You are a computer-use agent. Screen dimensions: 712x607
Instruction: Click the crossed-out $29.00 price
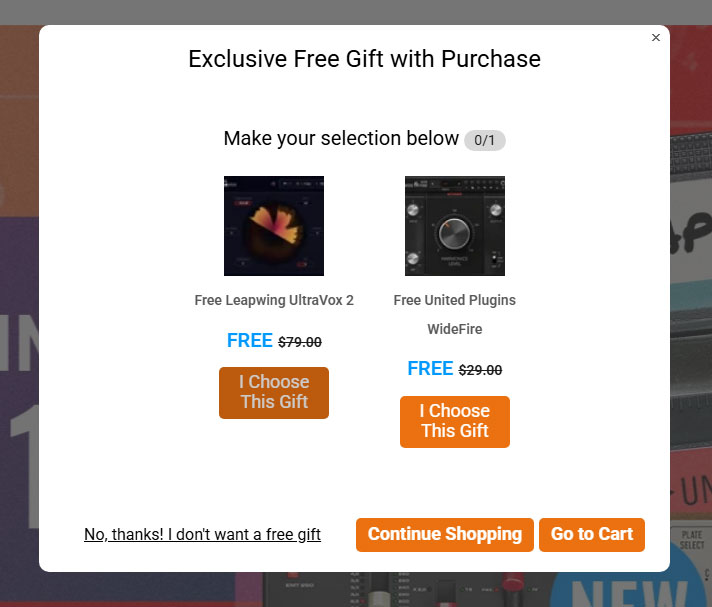coord(480,370)
